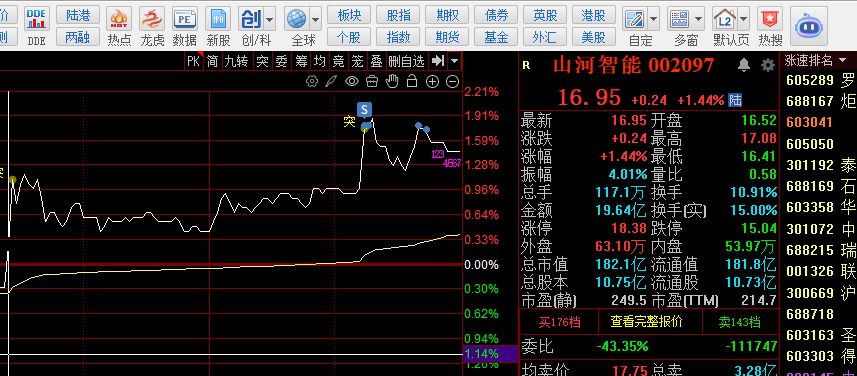Open the 龙虎 ranking icon
857x376 pixels.
(152, 20)
